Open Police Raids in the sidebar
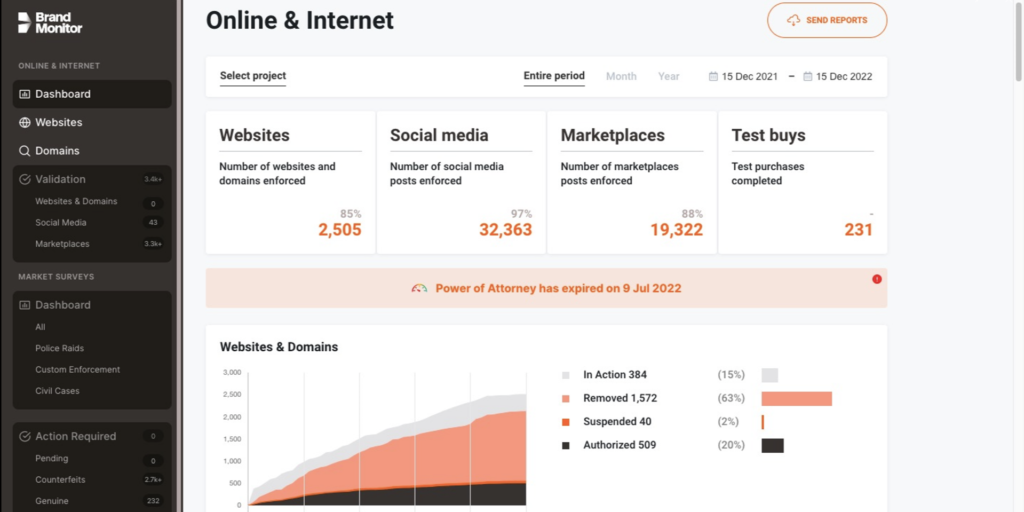Screen dimensions: 1024x512 pyautogui.click(x=59, y=348)
